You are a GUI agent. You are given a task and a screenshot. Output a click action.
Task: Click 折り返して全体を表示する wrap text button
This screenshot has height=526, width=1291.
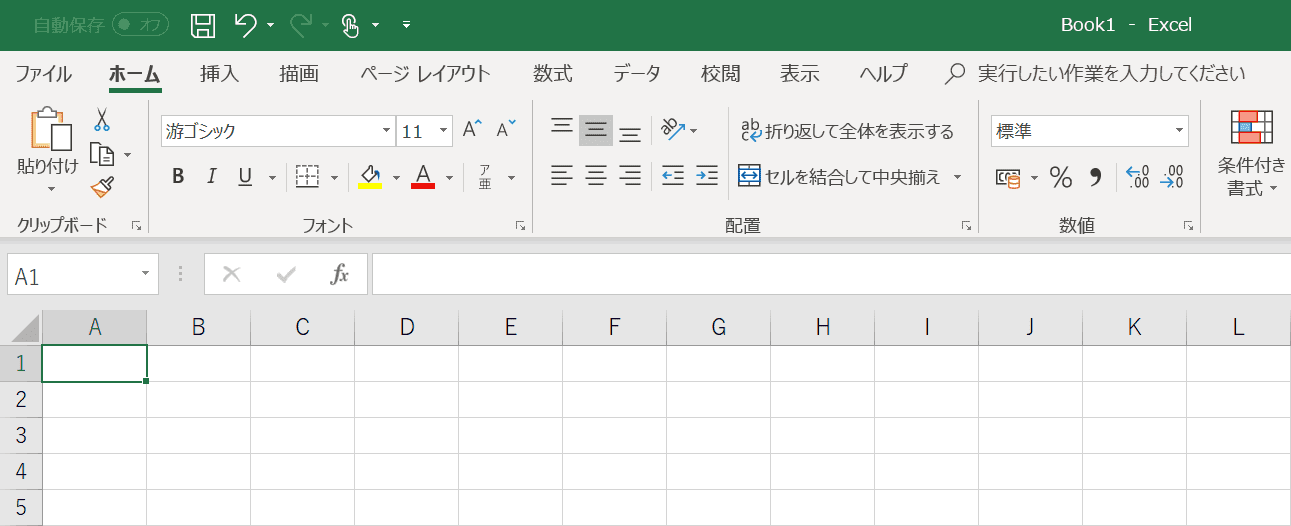click(847, 131)
